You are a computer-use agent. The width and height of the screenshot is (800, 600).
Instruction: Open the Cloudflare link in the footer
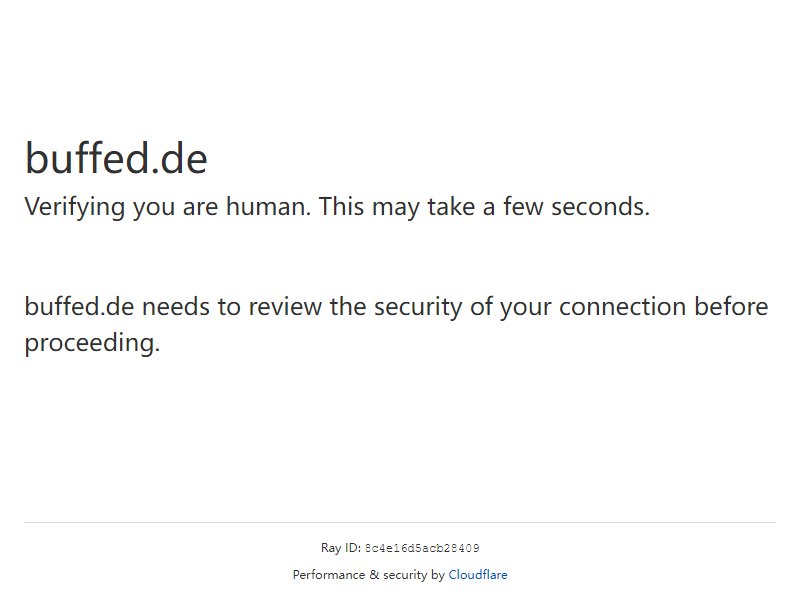click(x=478, y=575)
